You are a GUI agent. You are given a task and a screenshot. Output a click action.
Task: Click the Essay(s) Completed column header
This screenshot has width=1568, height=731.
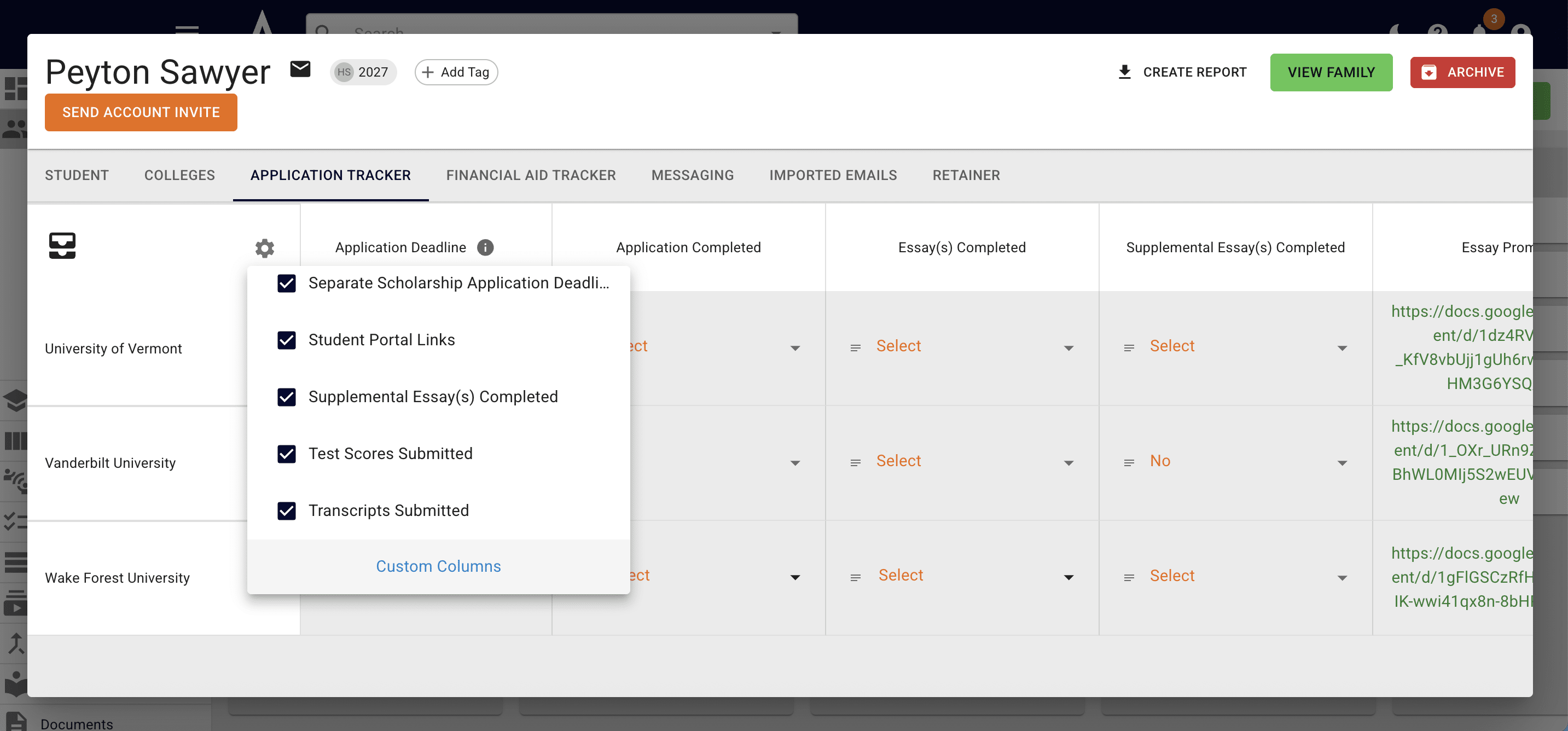[962, 247]
